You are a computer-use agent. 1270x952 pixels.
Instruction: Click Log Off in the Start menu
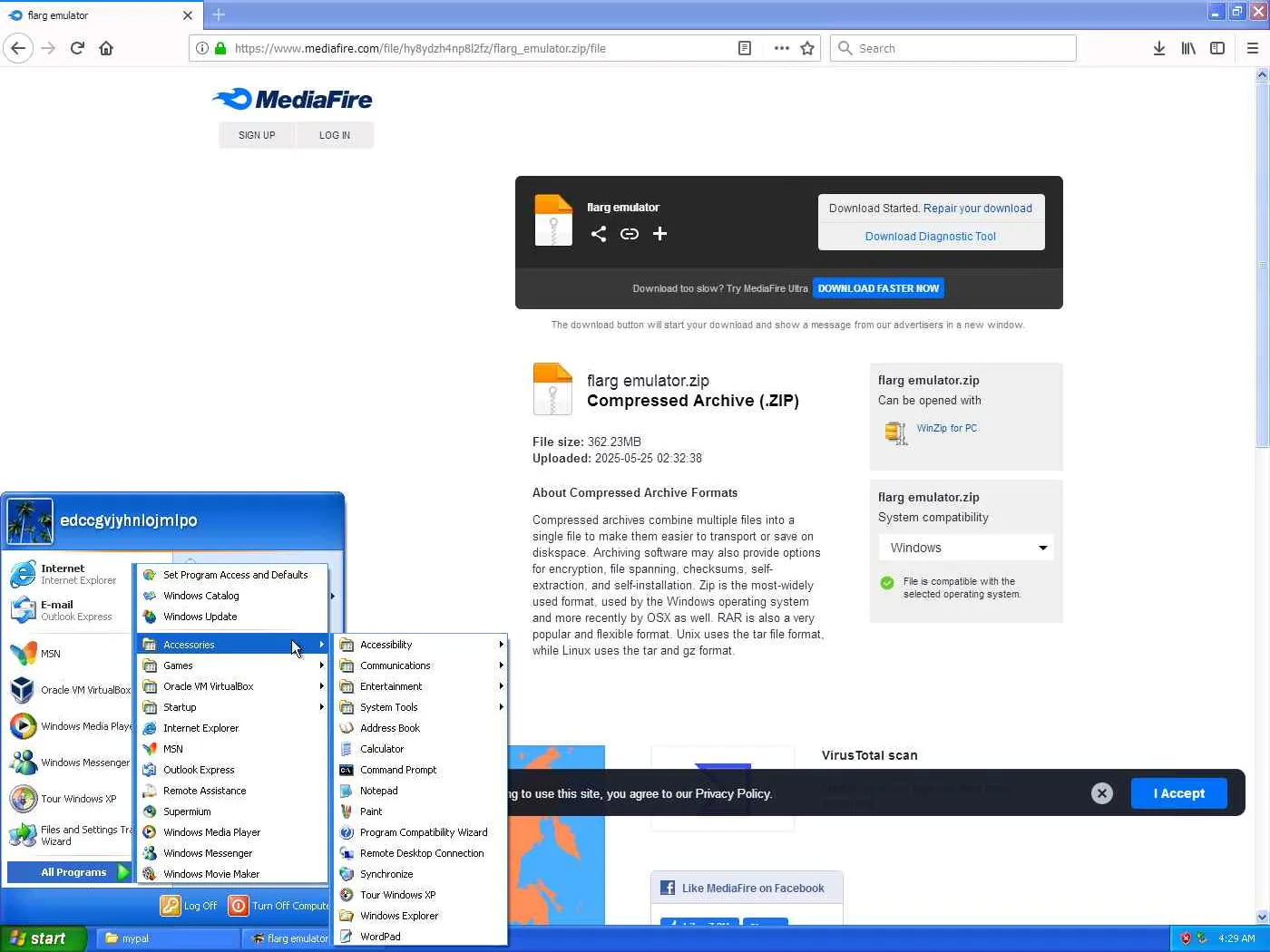coord(190,906)
